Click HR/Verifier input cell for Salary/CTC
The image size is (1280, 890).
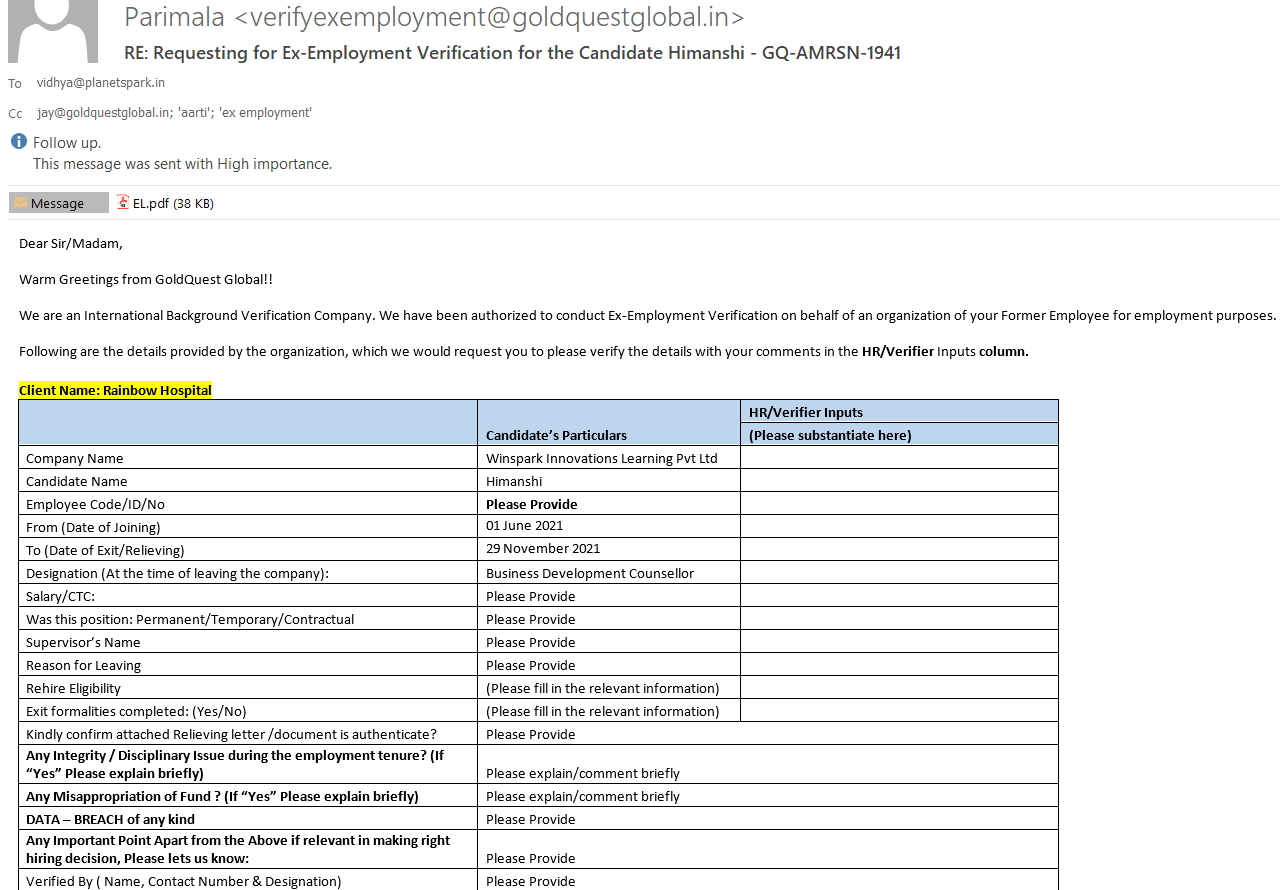point(898,596)
